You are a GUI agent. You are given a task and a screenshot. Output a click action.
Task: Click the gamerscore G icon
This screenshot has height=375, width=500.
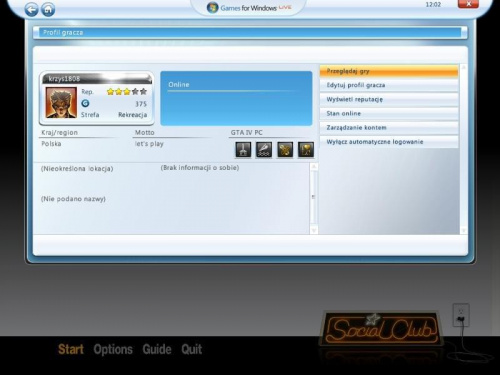85,104
